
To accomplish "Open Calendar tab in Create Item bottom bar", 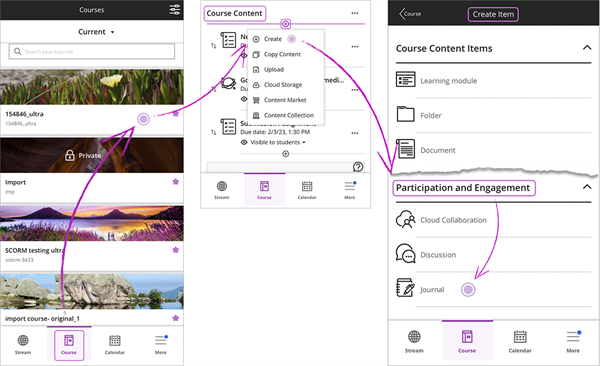I will [x=520, y=341].
